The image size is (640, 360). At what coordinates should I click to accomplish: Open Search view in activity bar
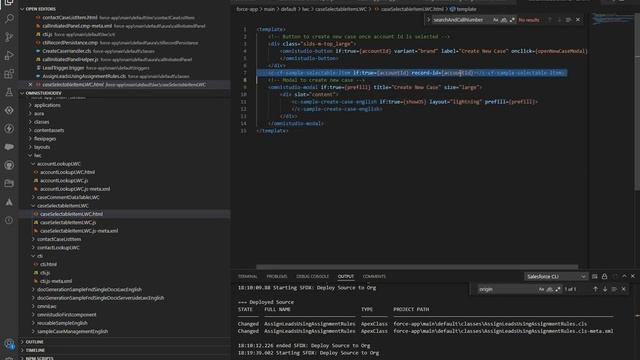click(x=9, y=18)
